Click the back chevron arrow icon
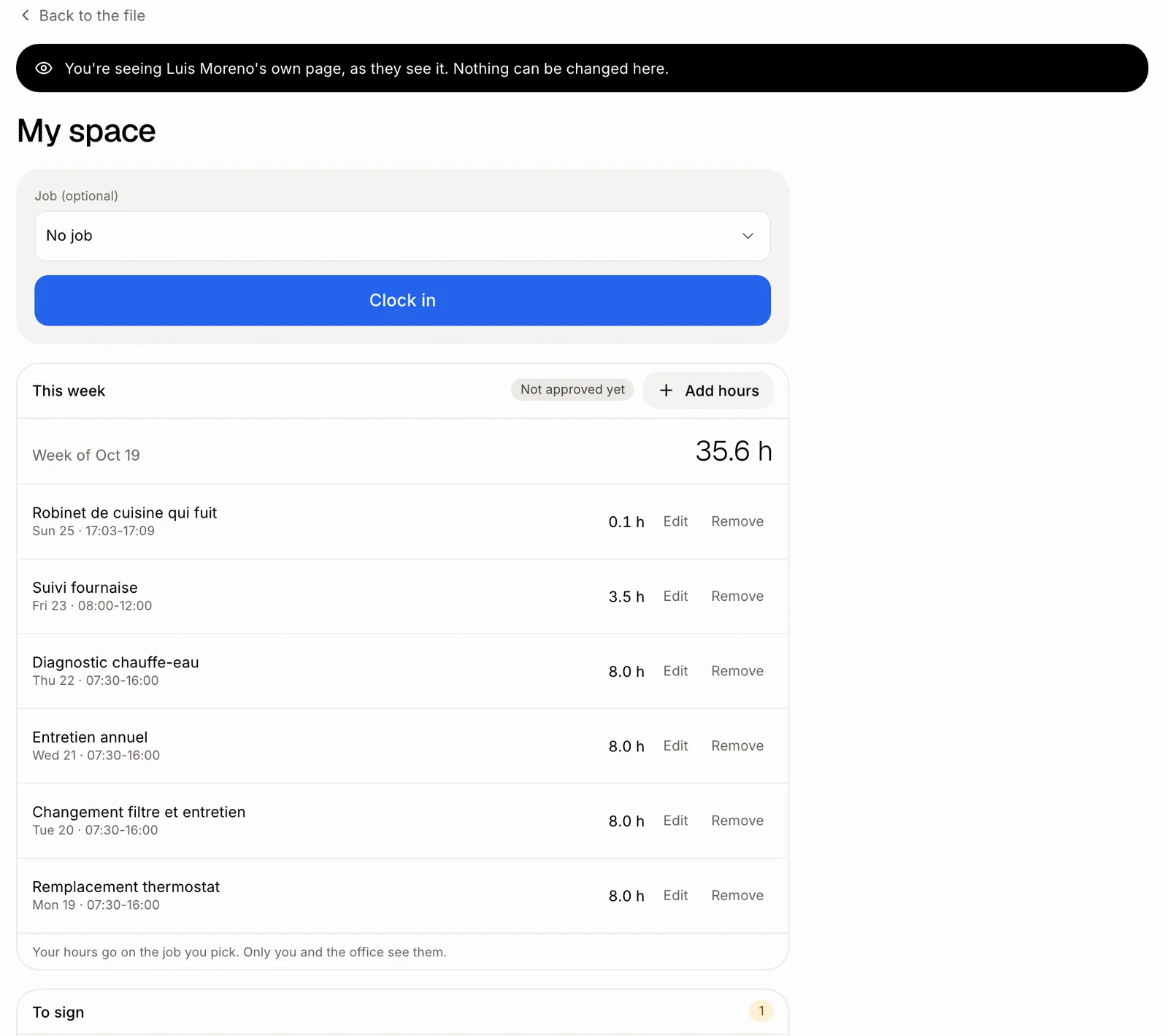The height and width of the screenshot is (1036, 1168). tap(26, 15)
